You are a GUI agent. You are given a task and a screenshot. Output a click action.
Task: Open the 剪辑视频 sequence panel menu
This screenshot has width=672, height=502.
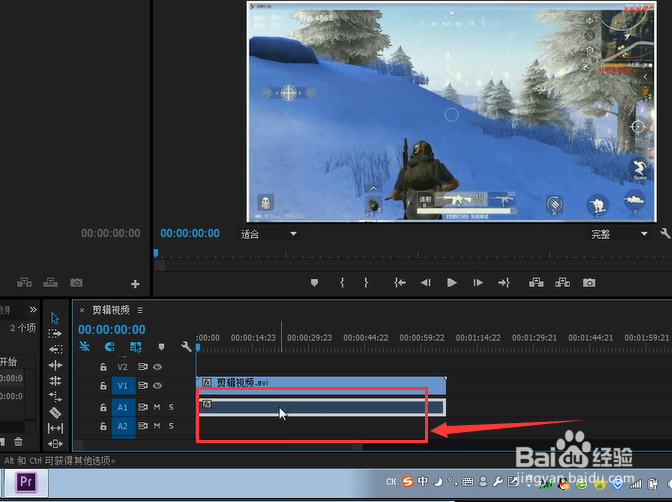[x=140, y=310]
